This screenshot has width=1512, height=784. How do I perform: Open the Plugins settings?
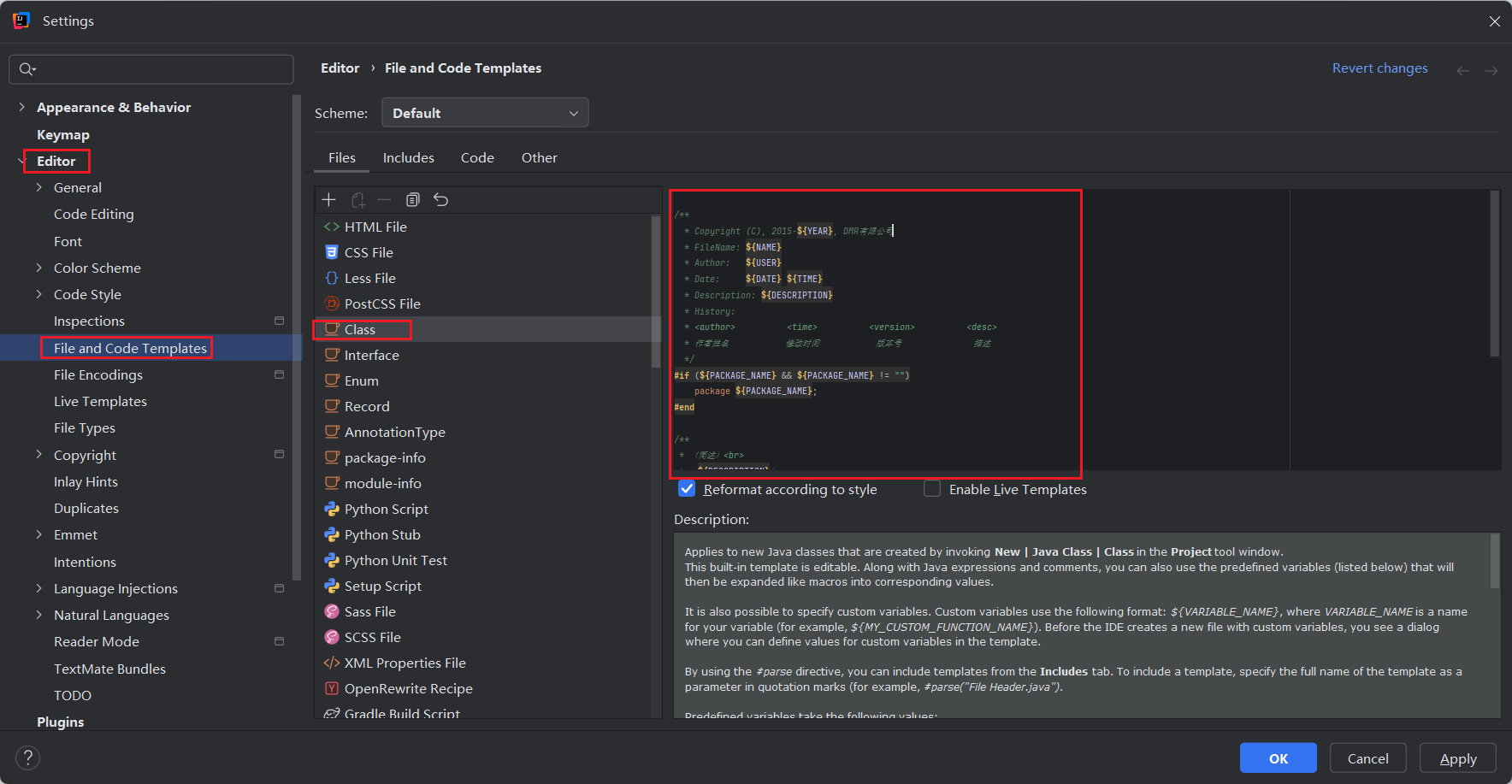coord(61,722)
